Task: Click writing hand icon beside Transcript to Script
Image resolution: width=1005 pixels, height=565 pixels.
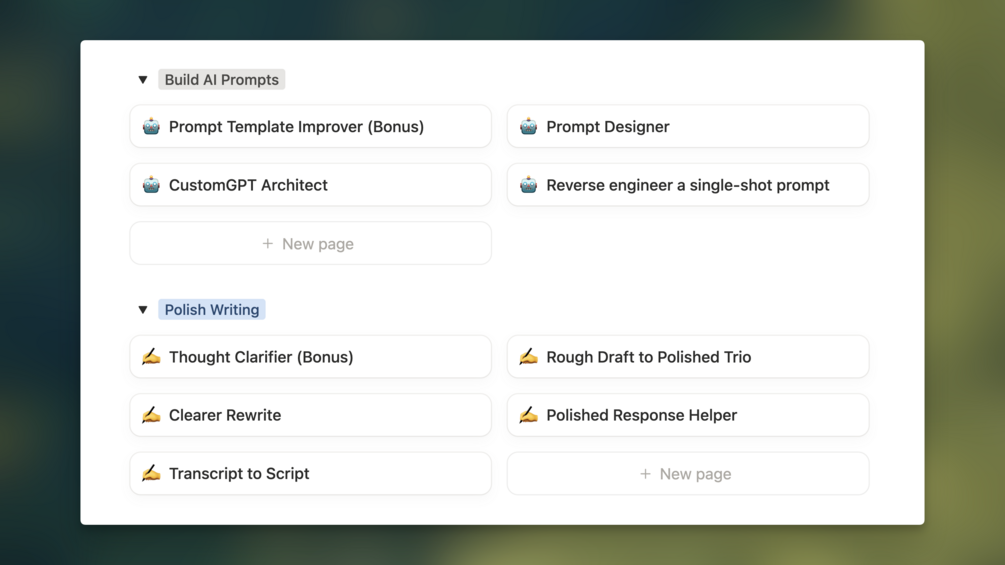Action: point(151,473)
